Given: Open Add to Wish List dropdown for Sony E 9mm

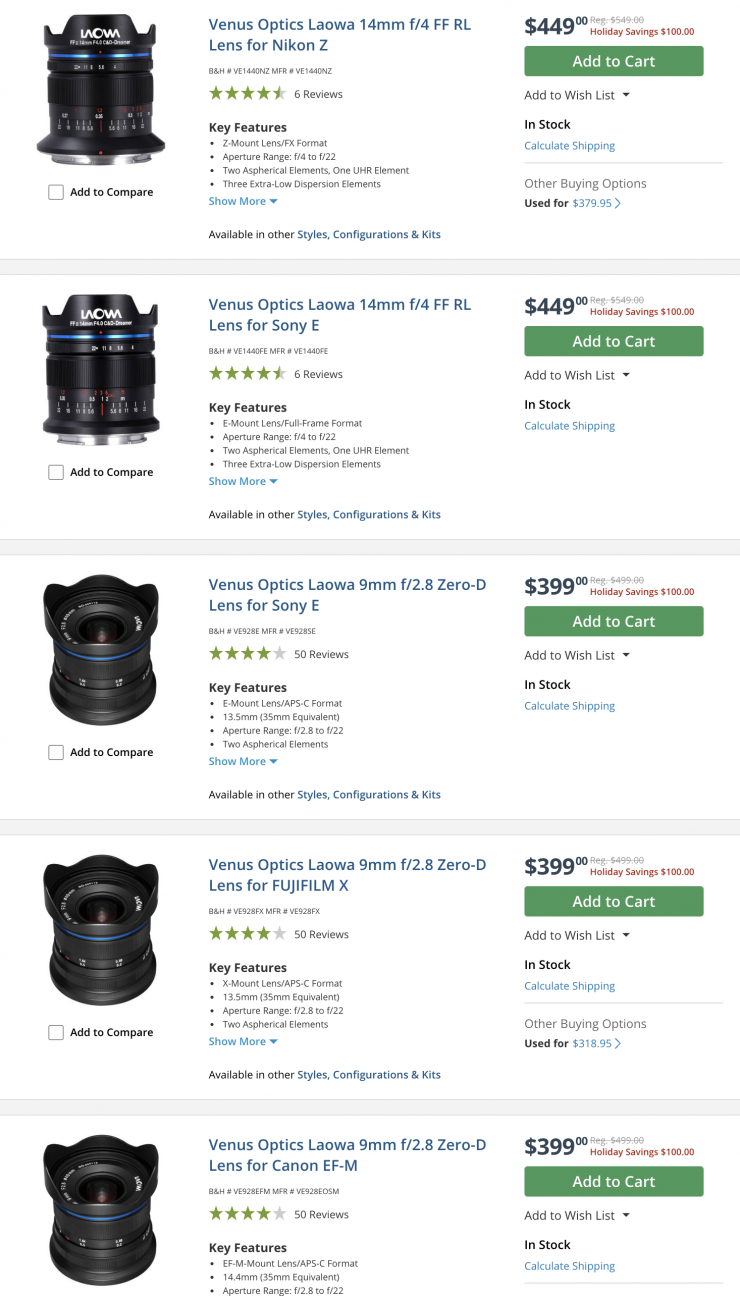Looking at the screenshot, I should tap(577, 655).
